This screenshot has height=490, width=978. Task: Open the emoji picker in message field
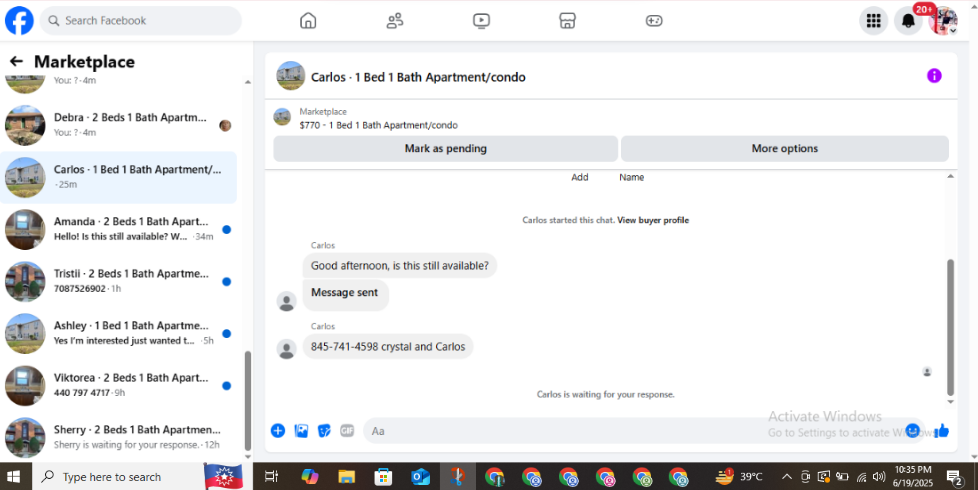point(913,431)
